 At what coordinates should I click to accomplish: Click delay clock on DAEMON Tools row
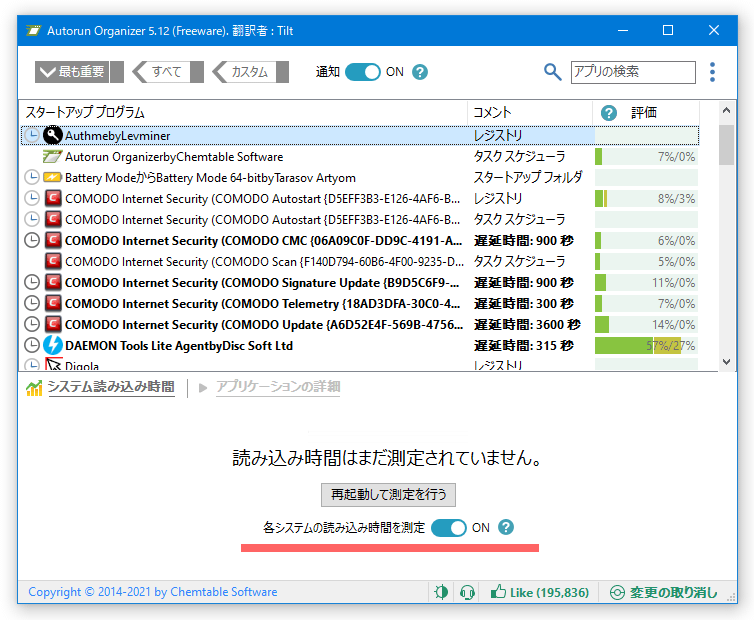coord(32,345)
